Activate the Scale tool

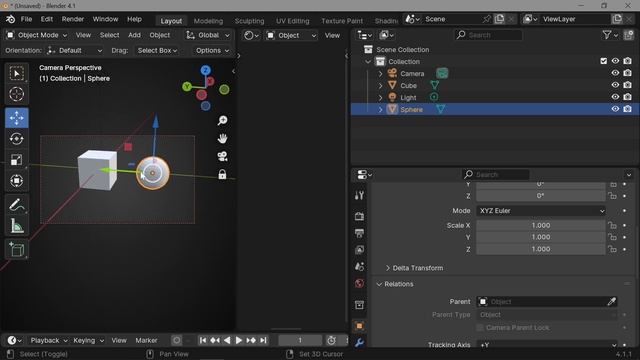pos(17,160)
